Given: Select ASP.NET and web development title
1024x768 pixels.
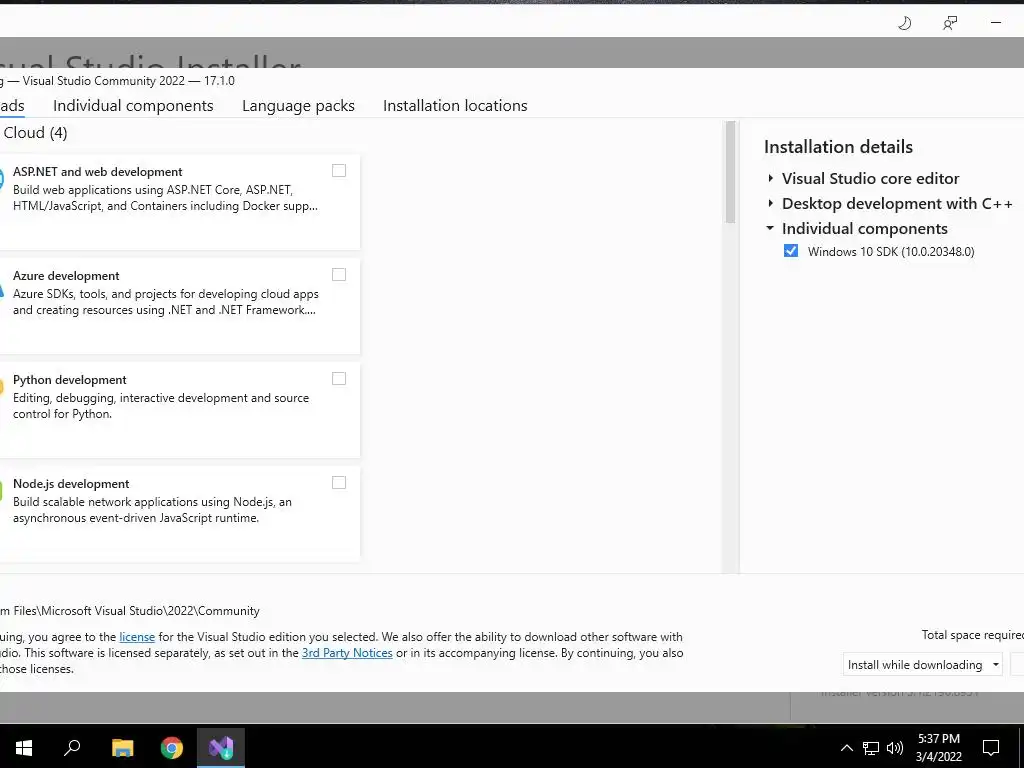Looking at the screenshot, I should pos(98,172).
